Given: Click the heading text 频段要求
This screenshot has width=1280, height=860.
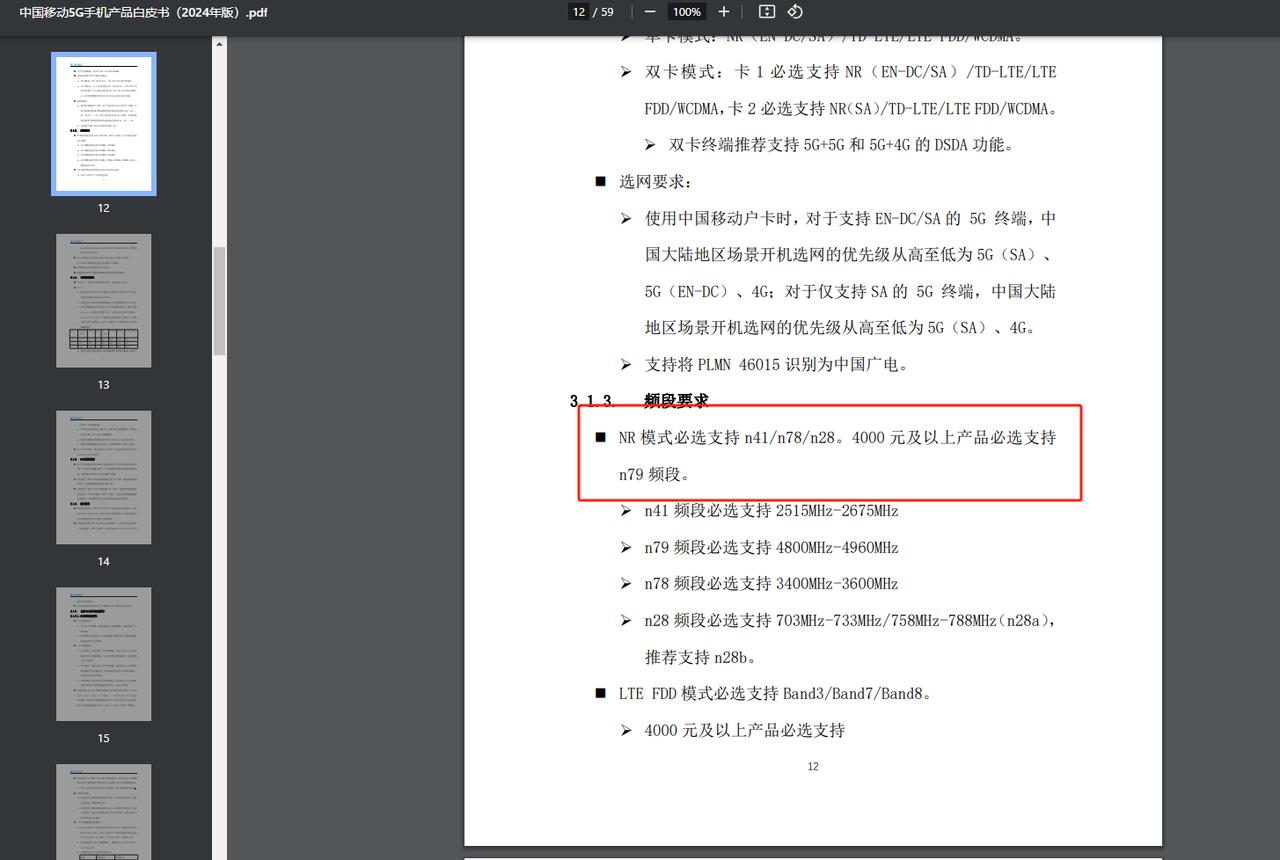Looking at the screenshot, I should (x=676, y=401).
